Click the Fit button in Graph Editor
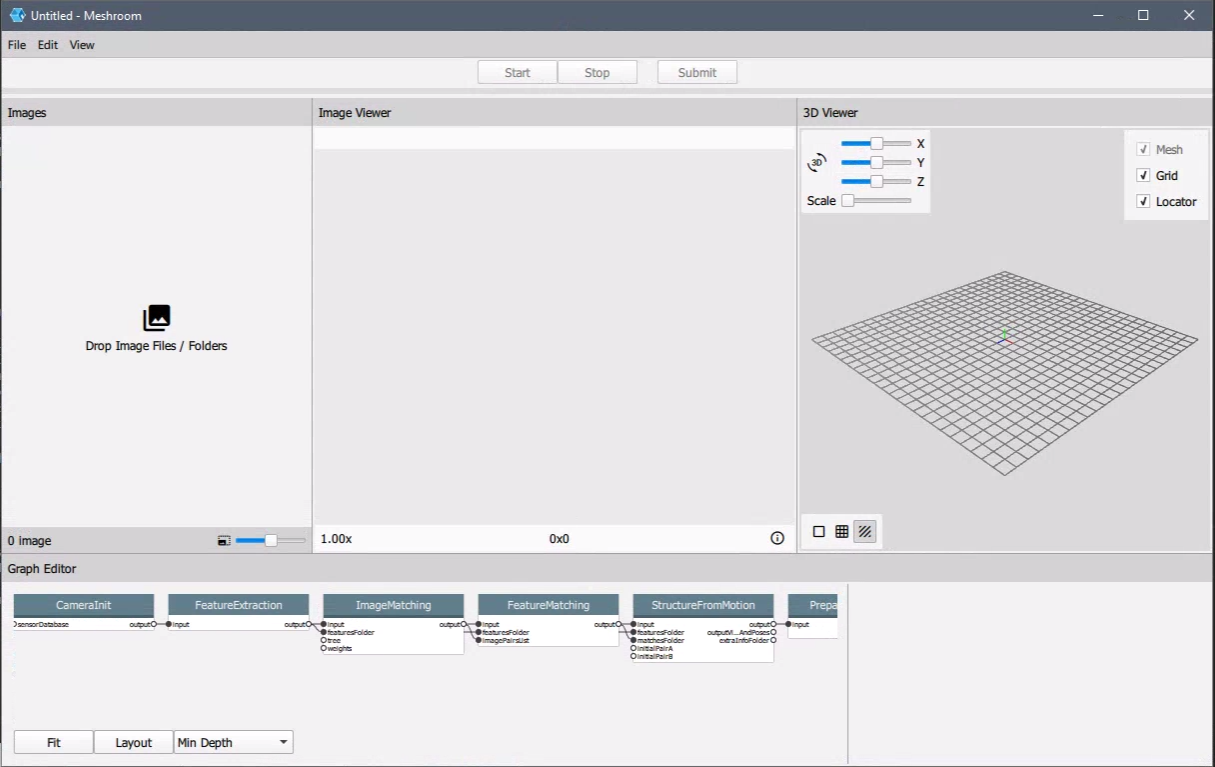This screenshot has width=1215, height=767. [x=54, y=742]
